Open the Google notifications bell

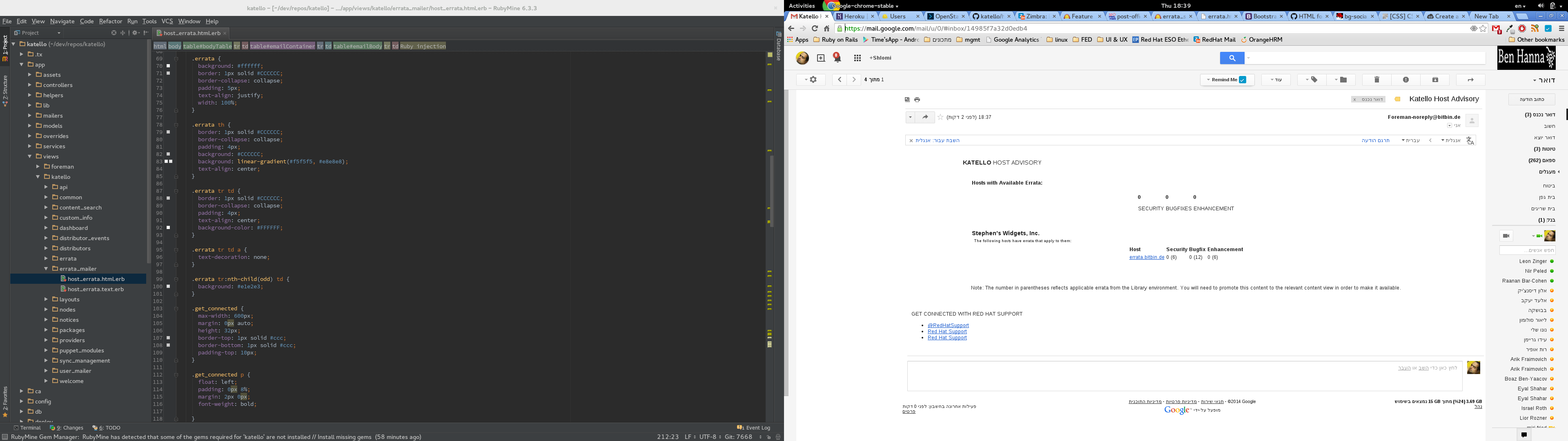(x=837, y=58)
